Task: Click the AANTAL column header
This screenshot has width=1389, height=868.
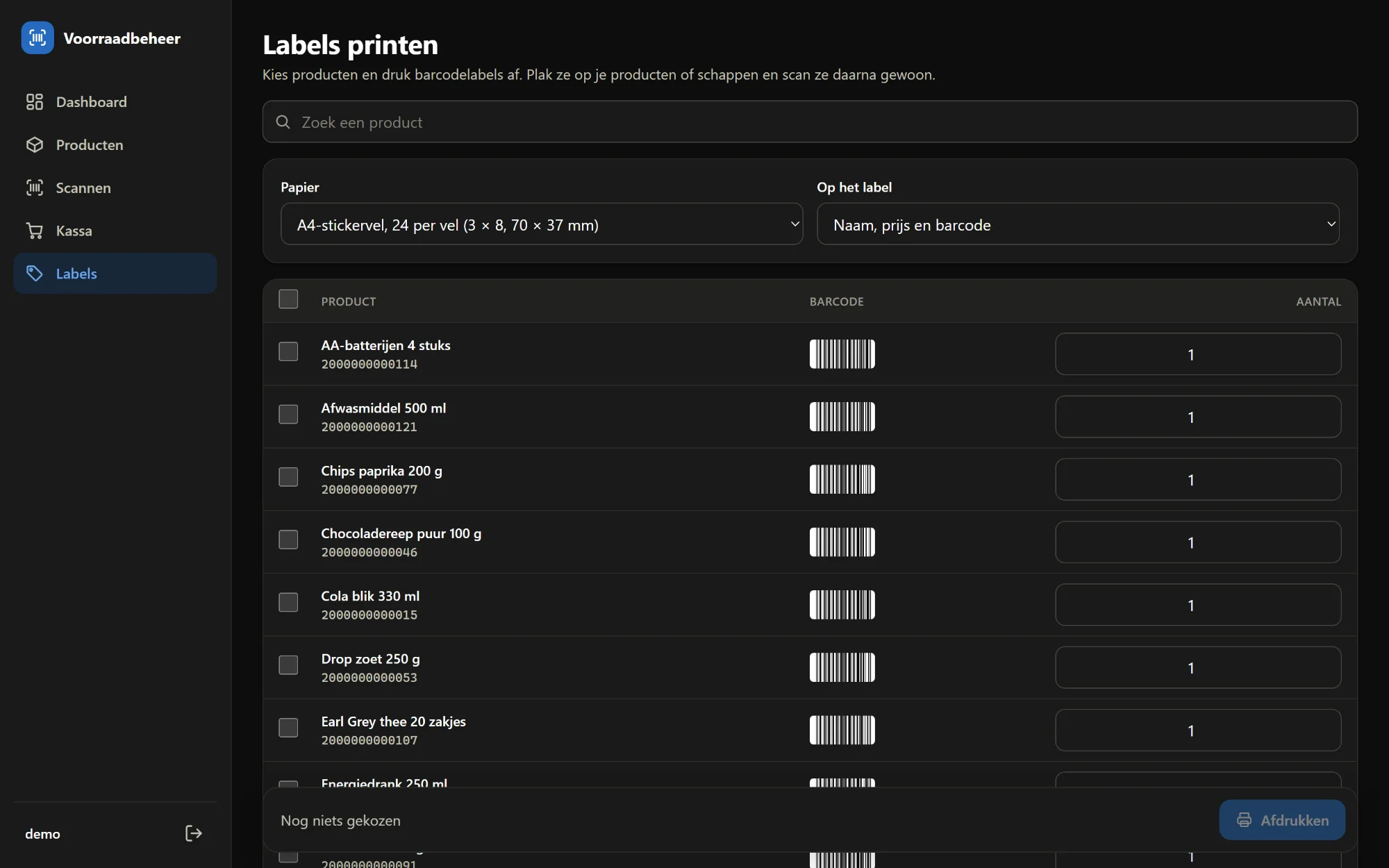Action: [1319, 301]
